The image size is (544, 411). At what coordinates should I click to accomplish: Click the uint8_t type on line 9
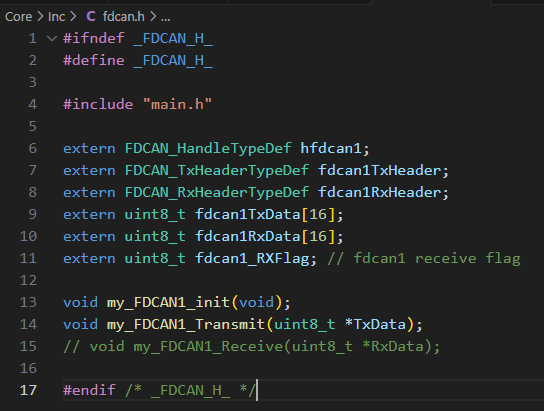pos(155,214)
